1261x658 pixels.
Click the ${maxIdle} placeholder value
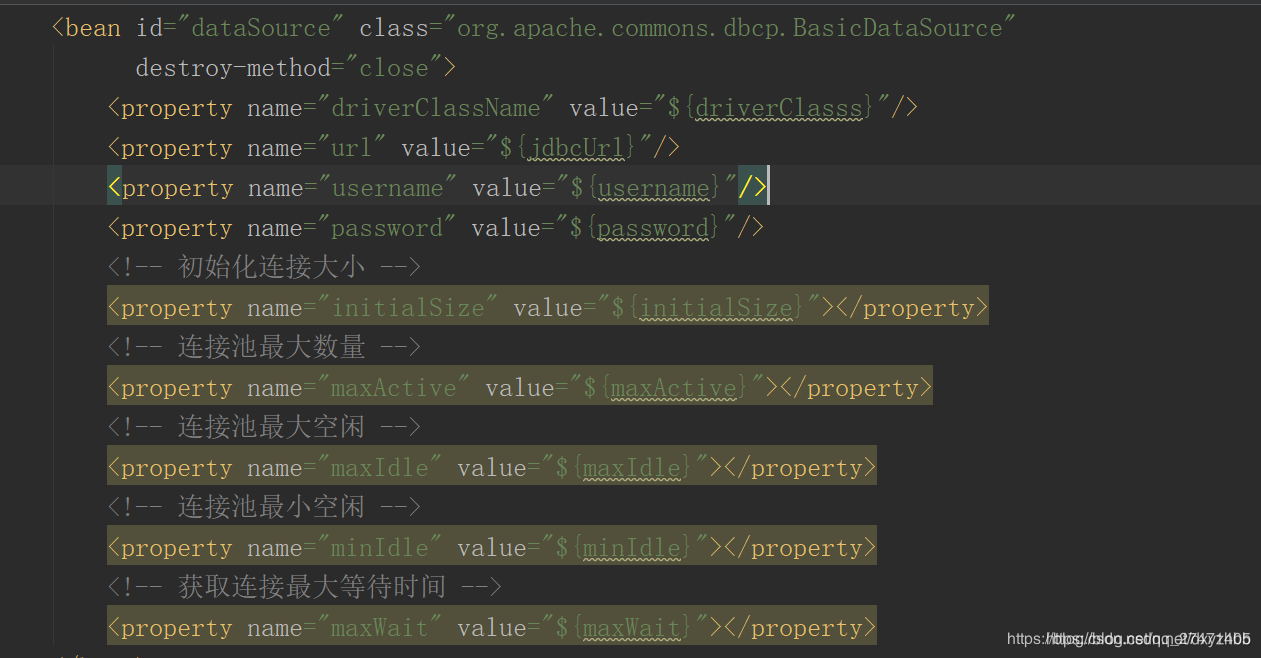(624, 468)
